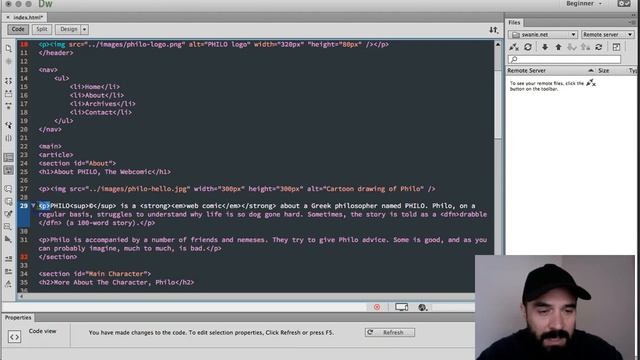Screen dimensions: 640x360
Task: Refresh the file list in the Files panel
Action: (528, 47)
